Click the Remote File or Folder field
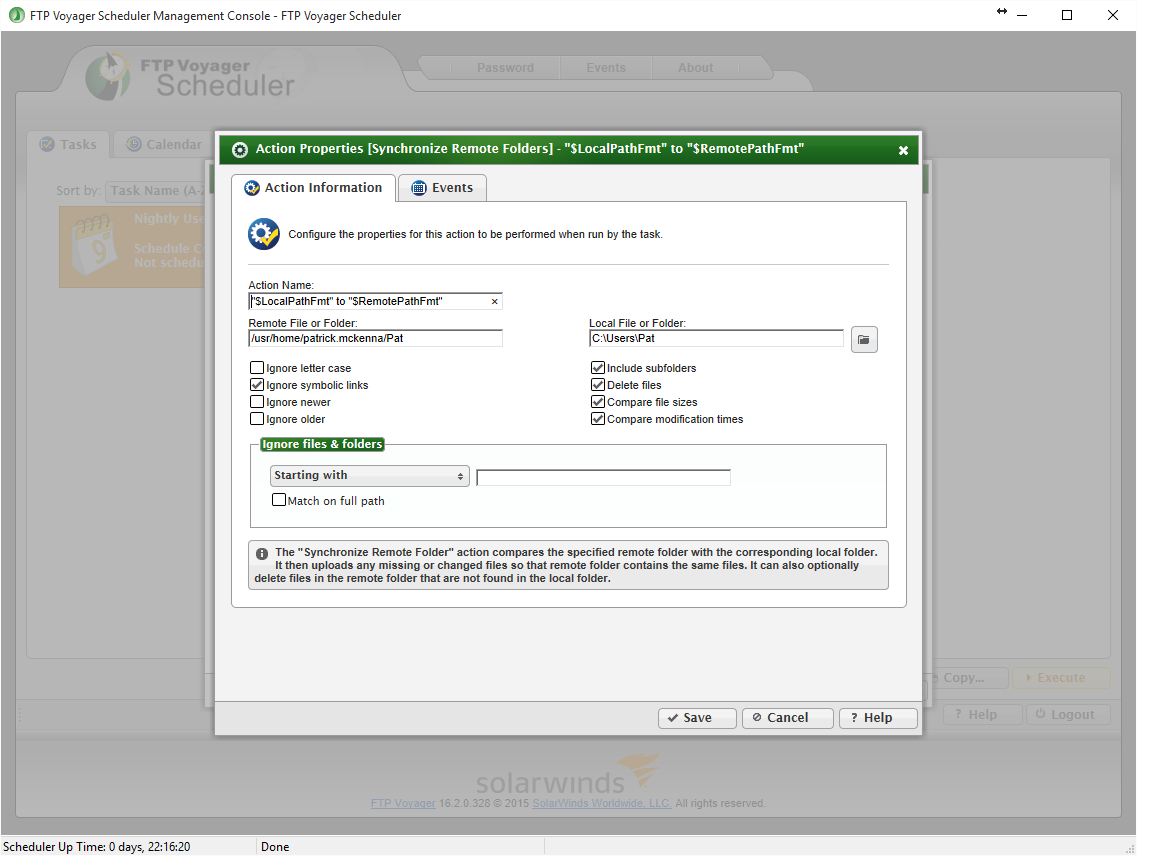 click(375, 338)
